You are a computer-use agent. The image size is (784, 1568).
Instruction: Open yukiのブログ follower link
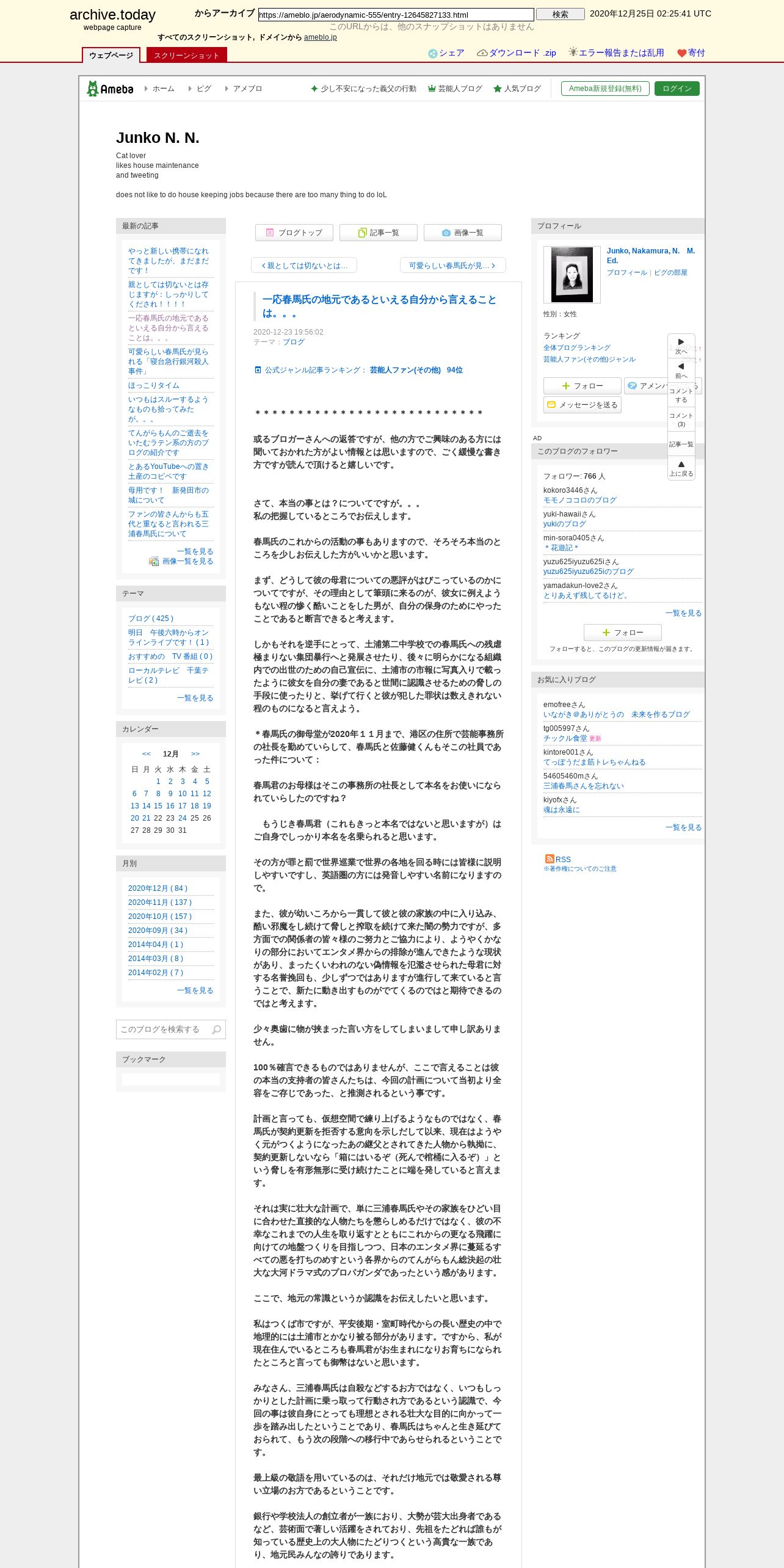pos(565,524)
